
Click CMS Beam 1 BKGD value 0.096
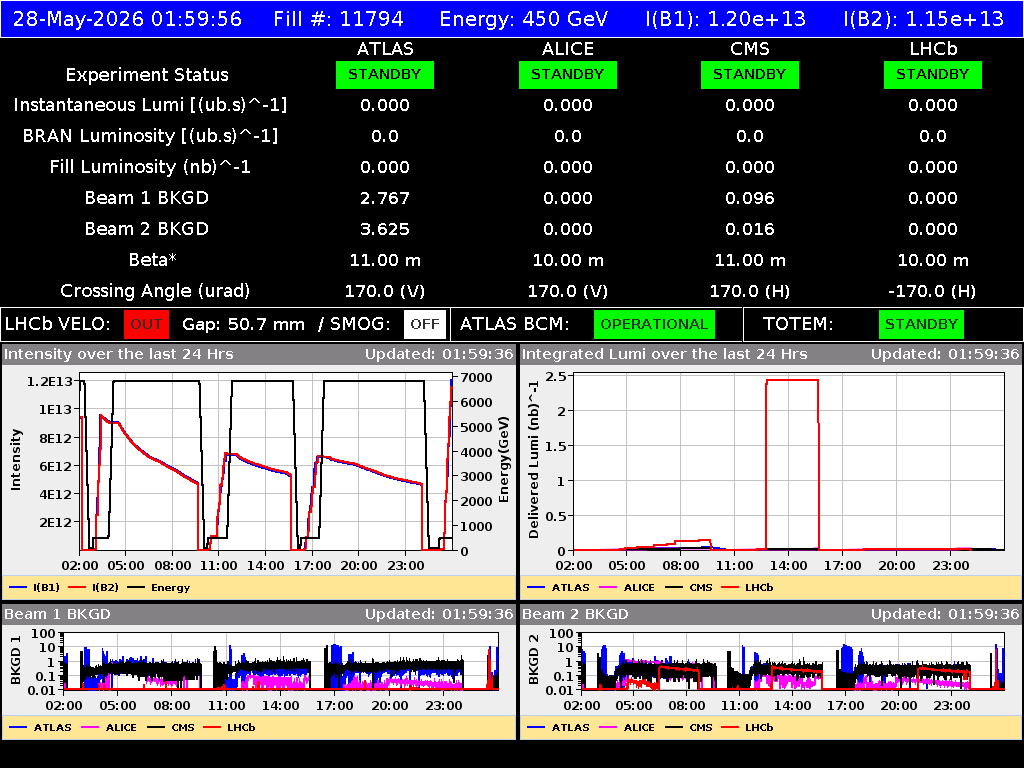click(750, 198)
